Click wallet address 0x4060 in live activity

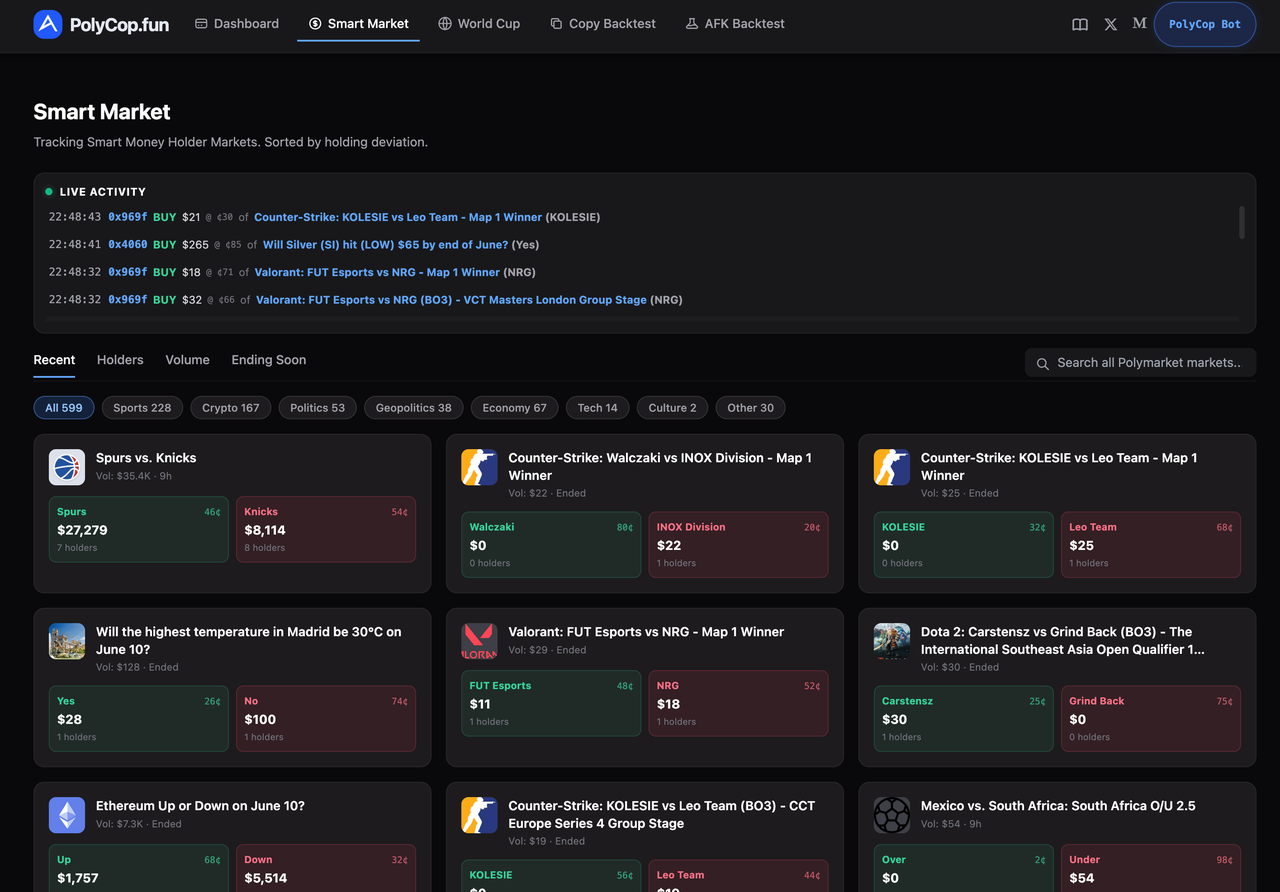tap(128, 245)
